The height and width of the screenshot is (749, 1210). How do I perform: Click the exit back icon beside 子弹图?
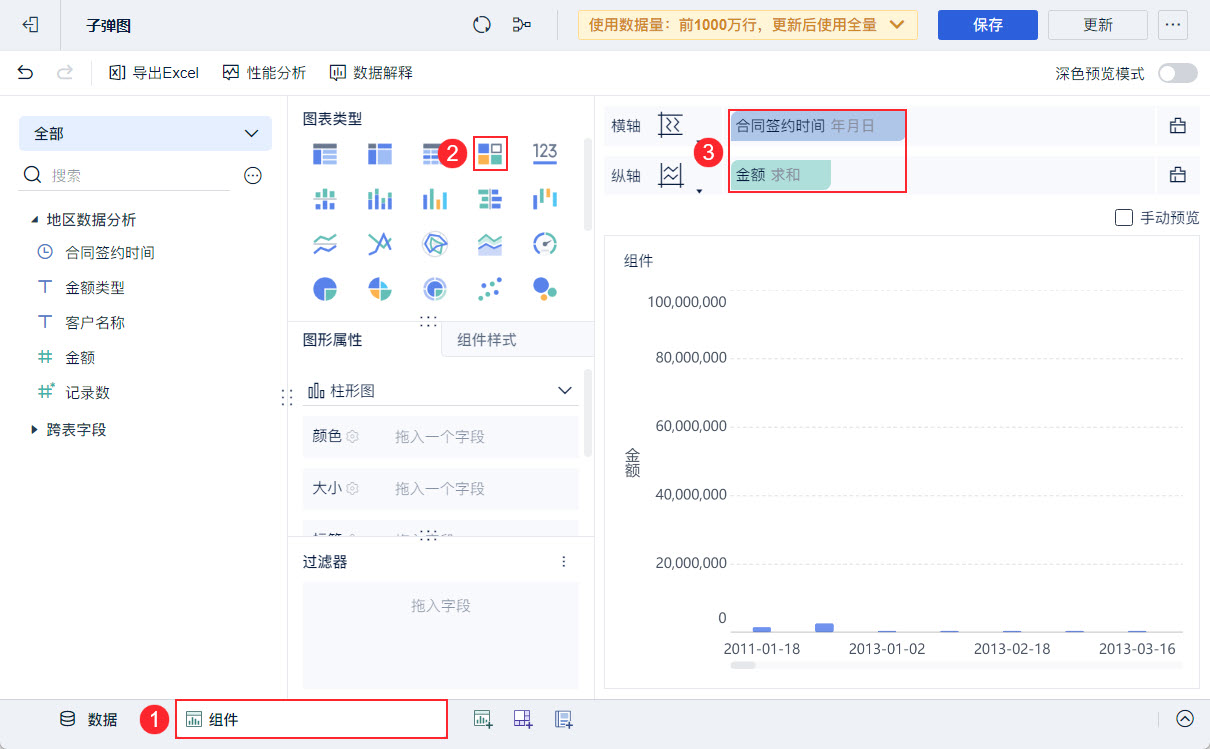(x=30, y=25)
